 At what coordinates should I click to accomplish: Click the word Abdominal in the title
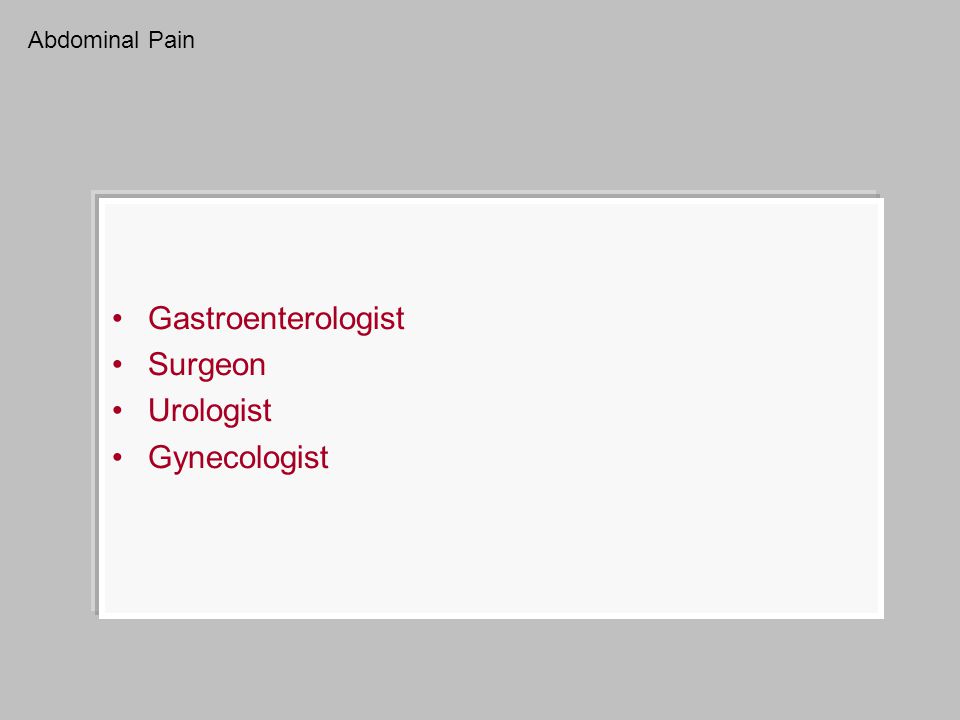click(83, 40)
